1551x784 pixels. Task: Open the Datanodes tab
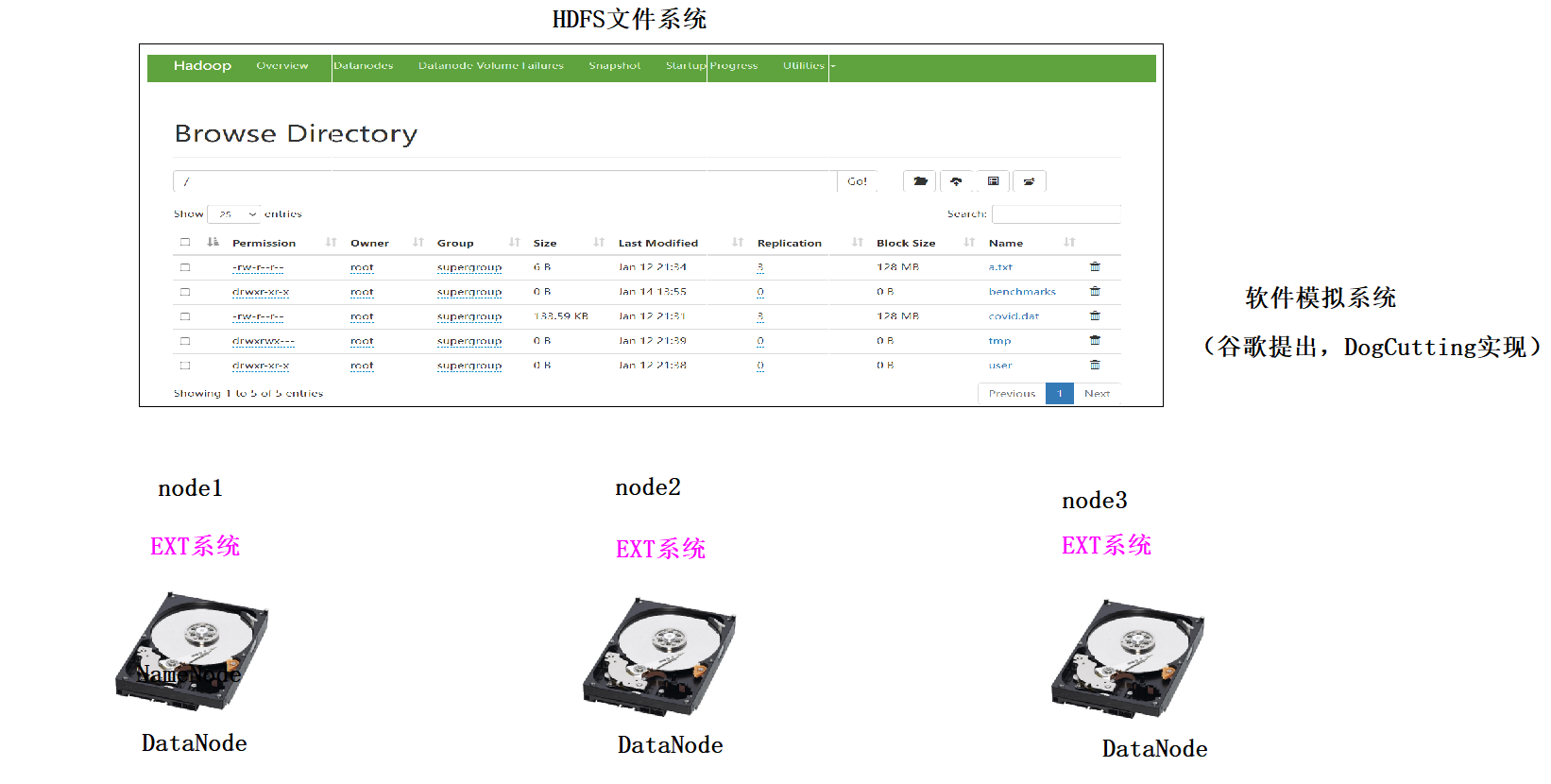click(364, 66)
